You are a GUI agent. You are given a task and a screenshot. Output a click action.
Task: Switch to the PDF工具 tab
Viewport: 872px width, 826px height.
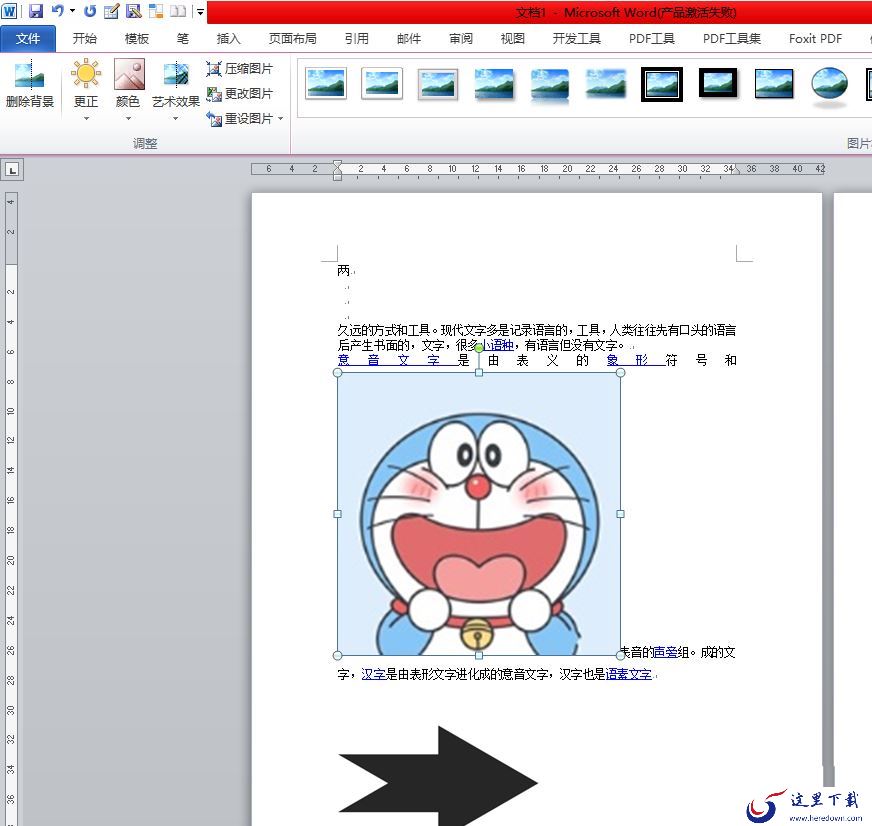pyautogui.click(x=652, y=38)
